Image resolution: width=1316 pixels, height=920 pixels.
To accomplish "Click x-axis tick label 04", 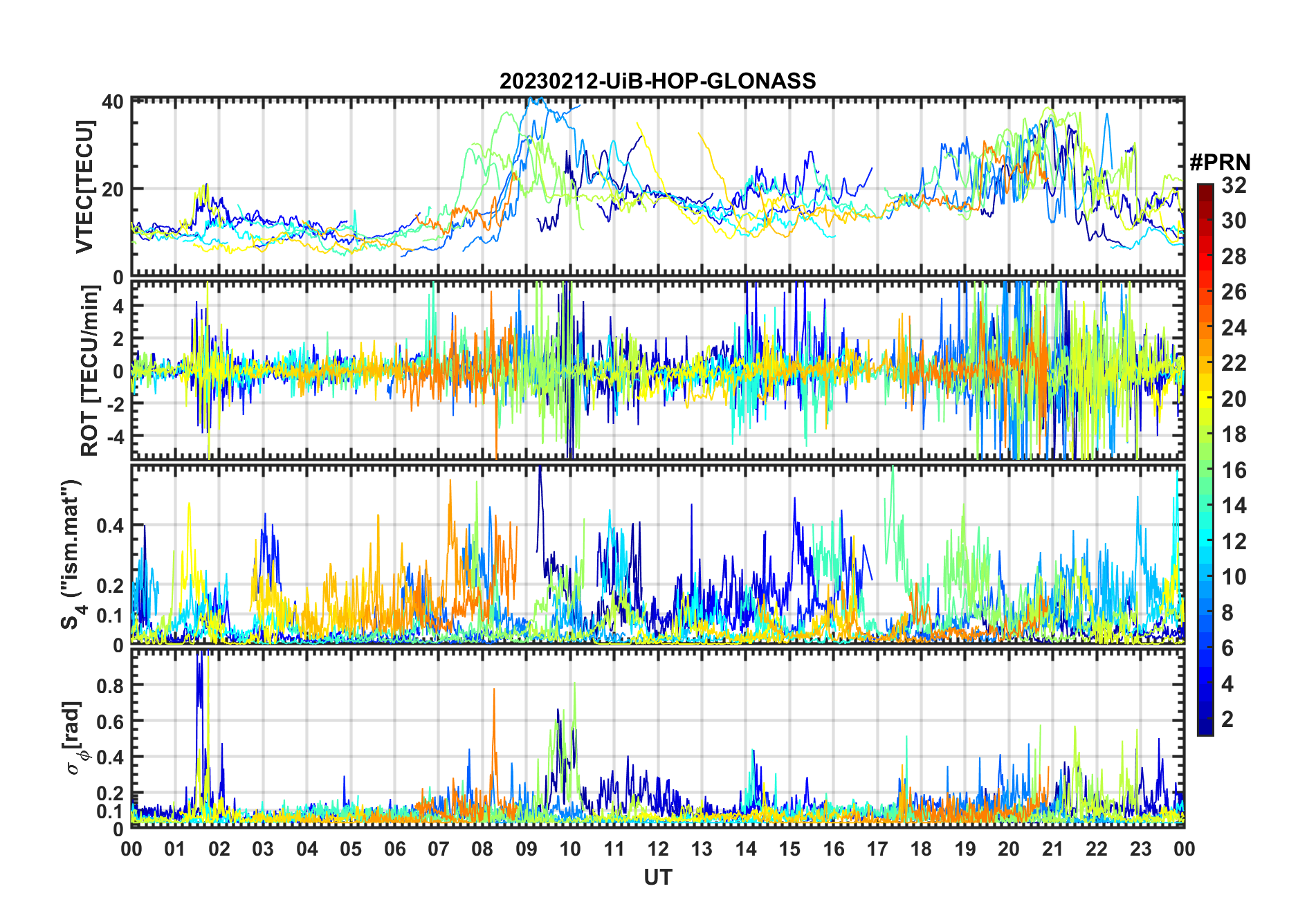I will click(x=307, y=849).
